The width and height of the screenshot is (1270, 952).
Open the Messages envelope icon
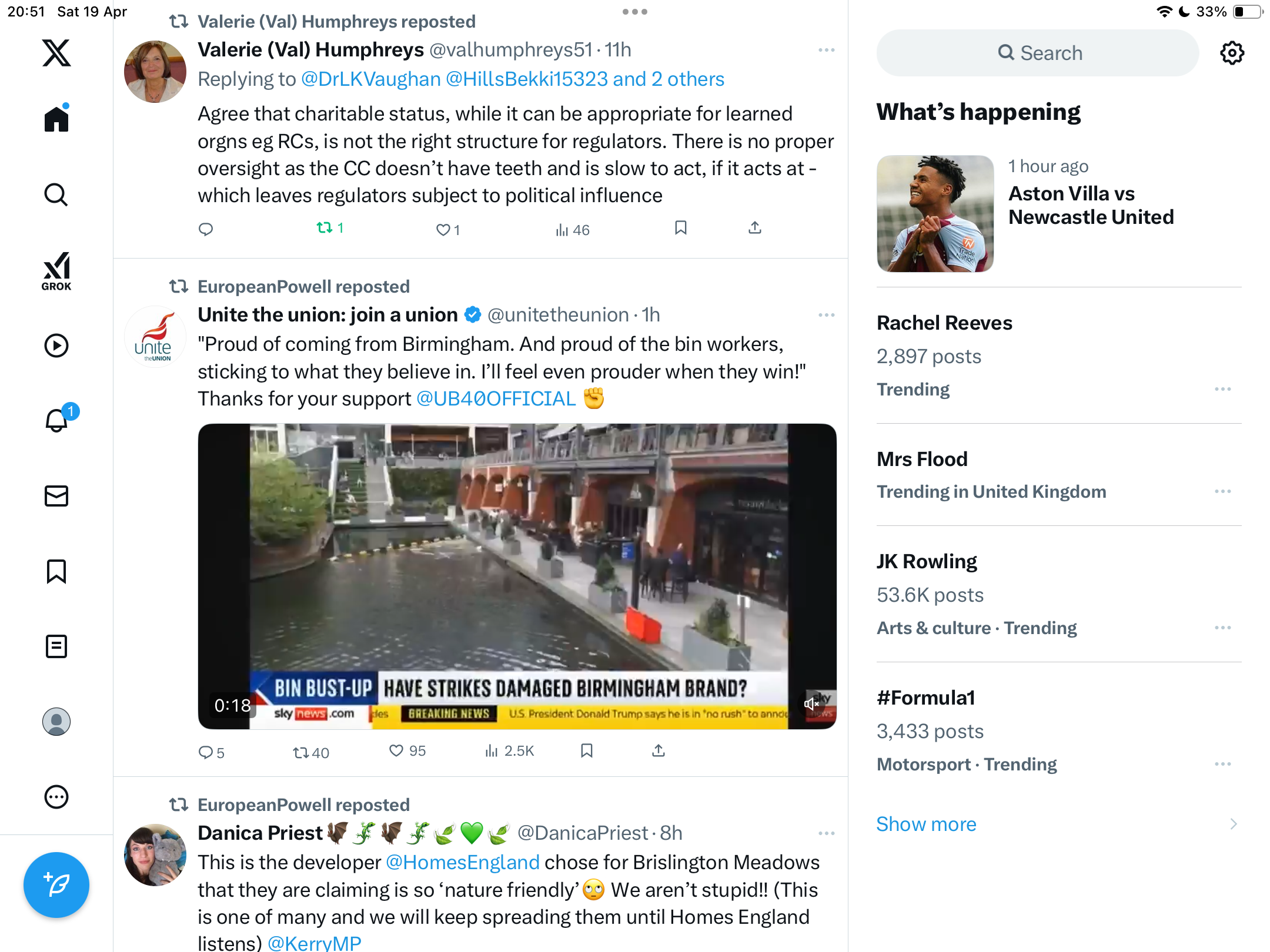click(x=56, y=496)
